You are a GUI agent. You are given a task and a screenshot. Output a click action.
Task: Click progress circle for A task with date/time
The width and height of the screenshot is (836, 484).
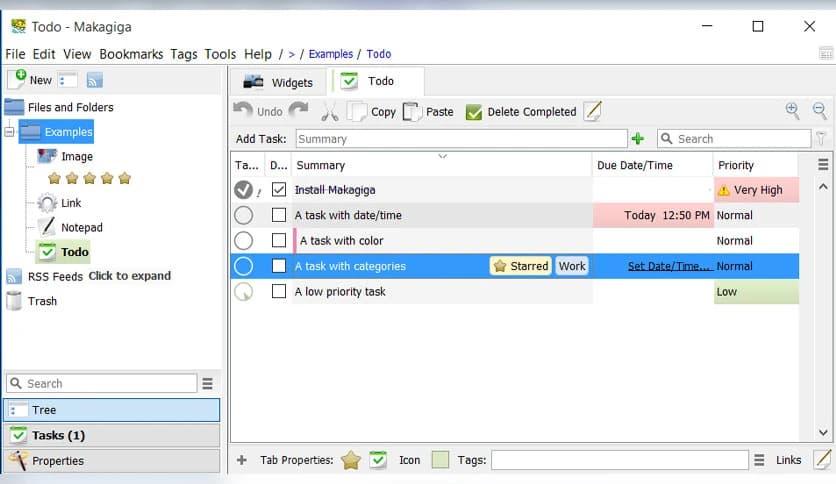244,215
